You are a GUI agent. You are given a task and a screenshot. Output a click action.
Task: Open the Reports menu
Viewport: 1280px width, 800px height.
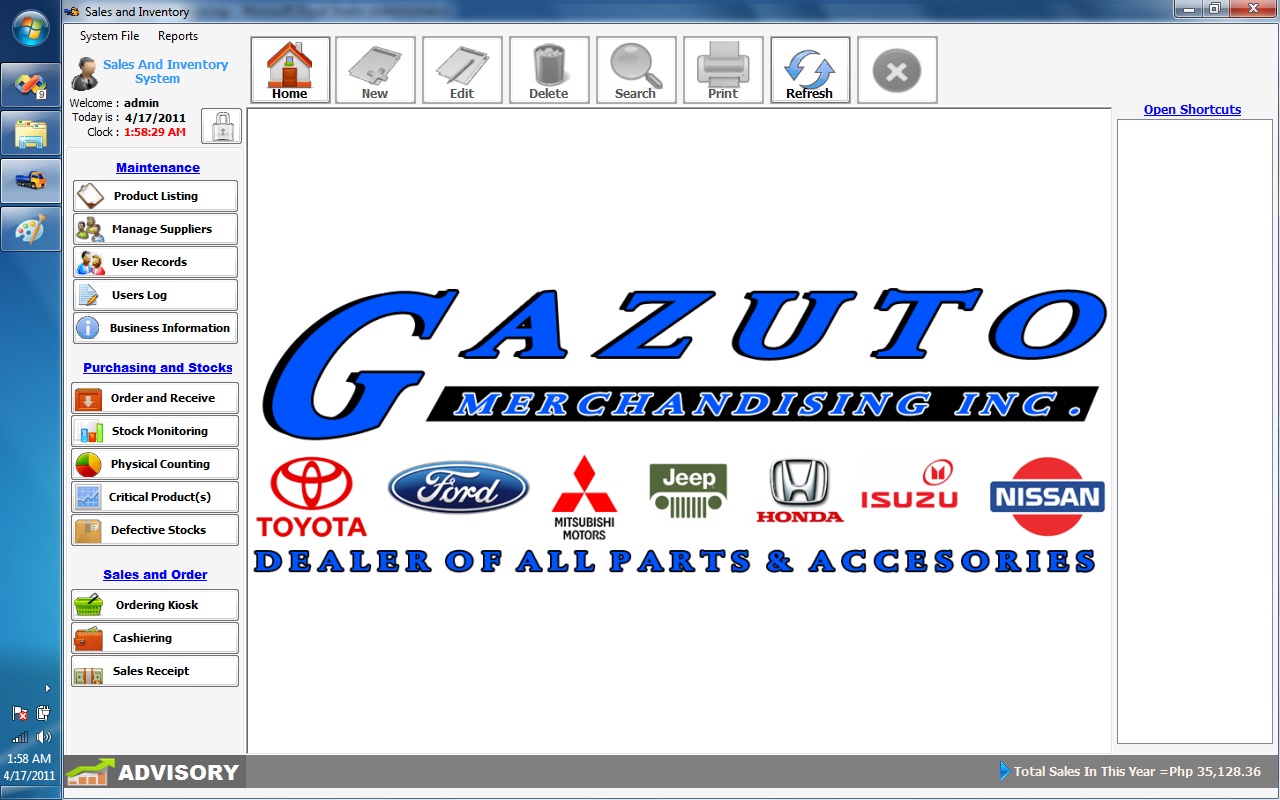click(178, 36)
